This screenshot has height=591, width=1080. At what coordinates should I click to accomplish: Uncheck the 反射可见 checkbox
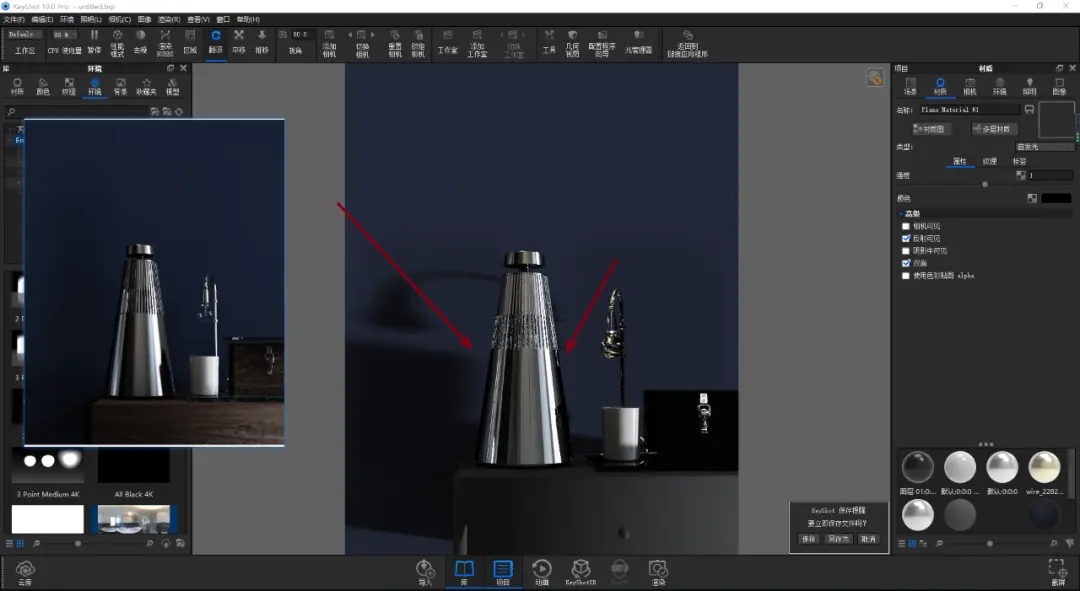[906, 238]
